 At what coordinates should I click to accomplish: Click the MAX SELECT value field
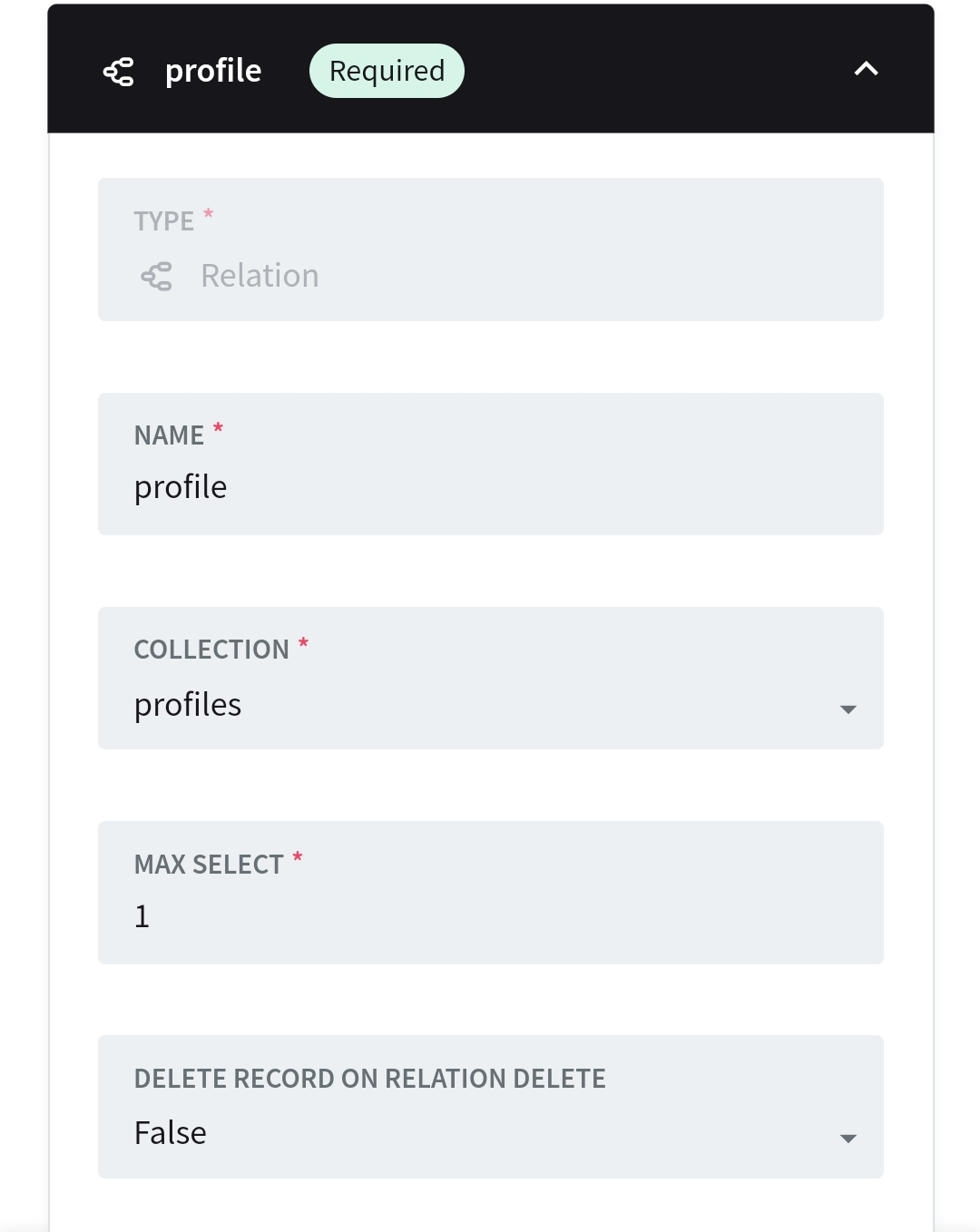pos(490,915)
